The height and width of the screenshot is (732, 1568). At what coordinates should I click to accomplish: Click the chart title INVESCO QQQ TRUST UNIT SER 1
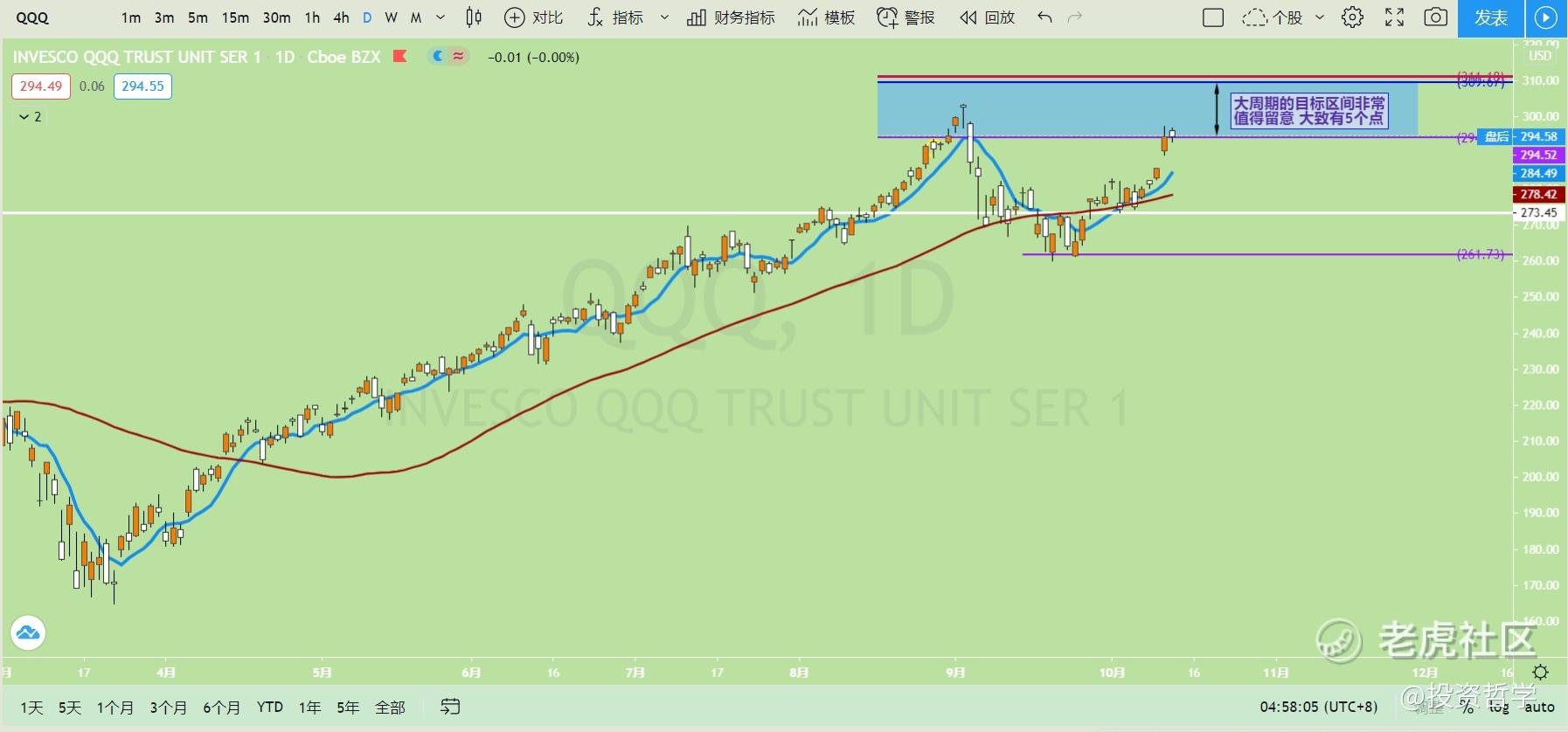point(136,57)
